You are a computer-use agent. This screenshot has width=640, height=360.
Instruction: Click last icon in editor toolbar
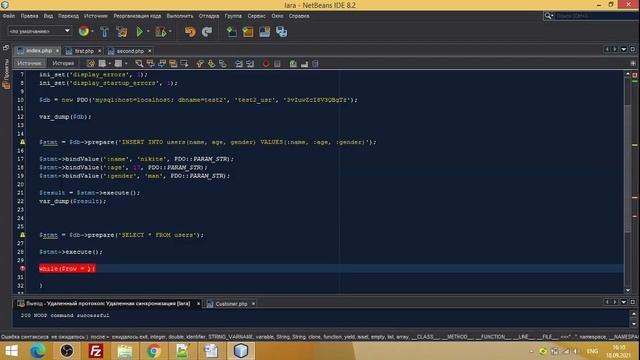point(315,64)
